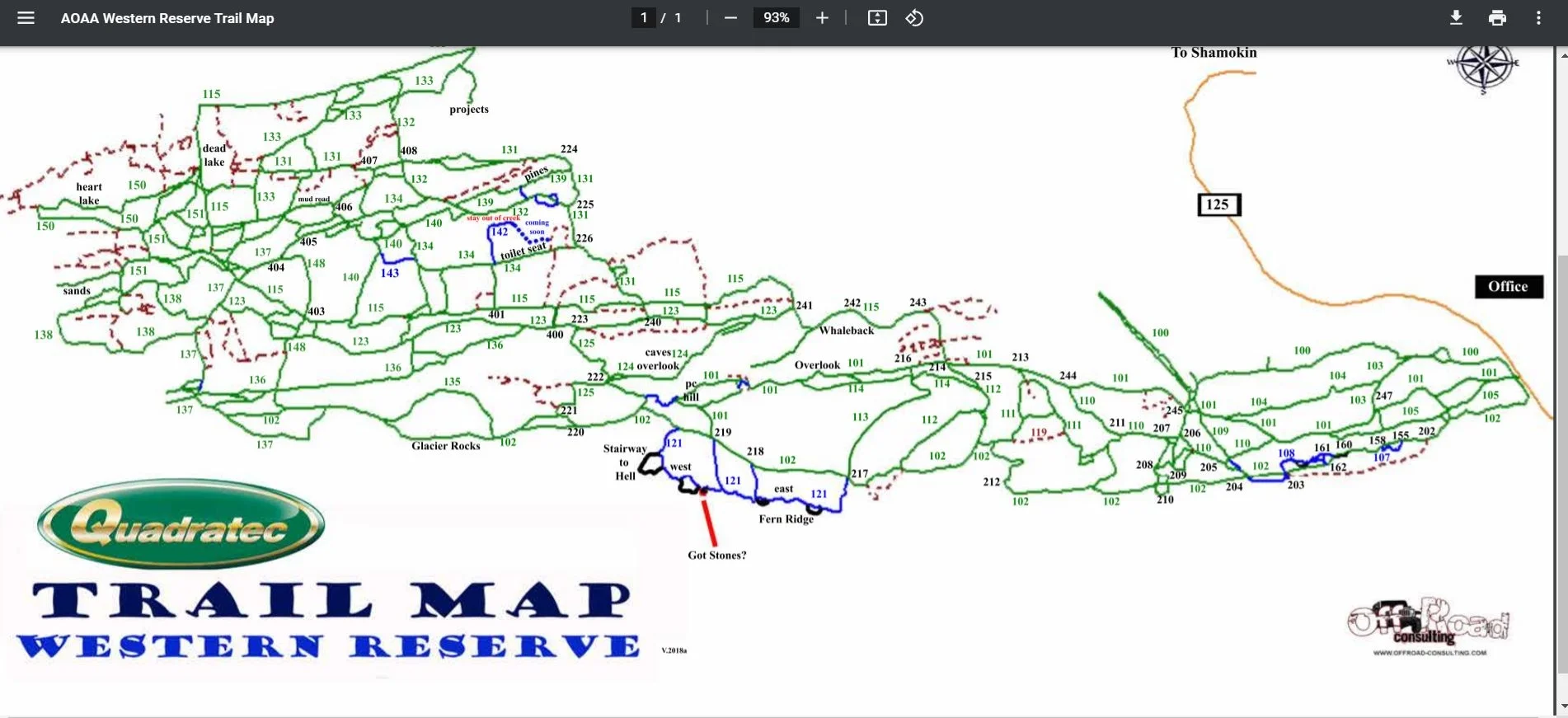Click the V.2018a version text
The image size is (1568, 718).
point(674,650)
